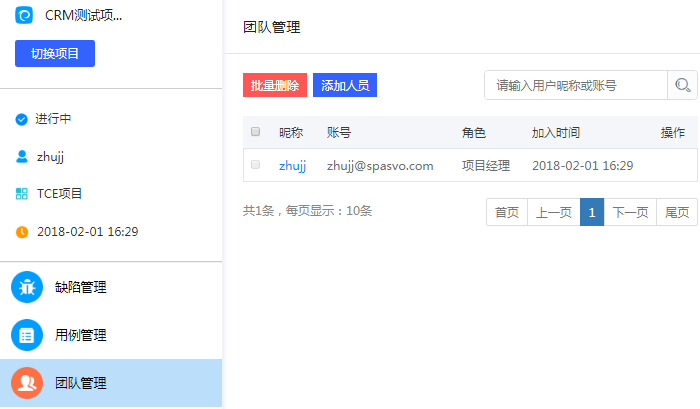Check the checkbox for the zhujj row
The image size is (700, 409).
(255, 165)
